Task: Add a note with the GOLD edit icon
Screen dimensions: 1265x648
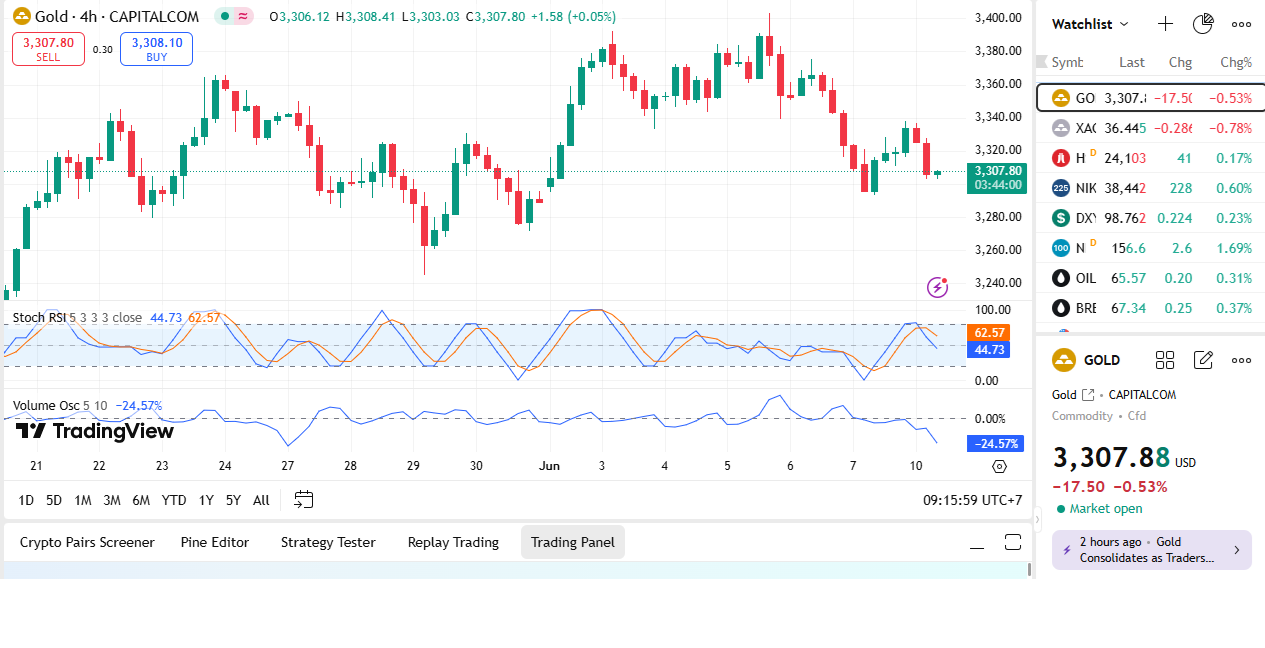Action: click(x=1203, y=360)
